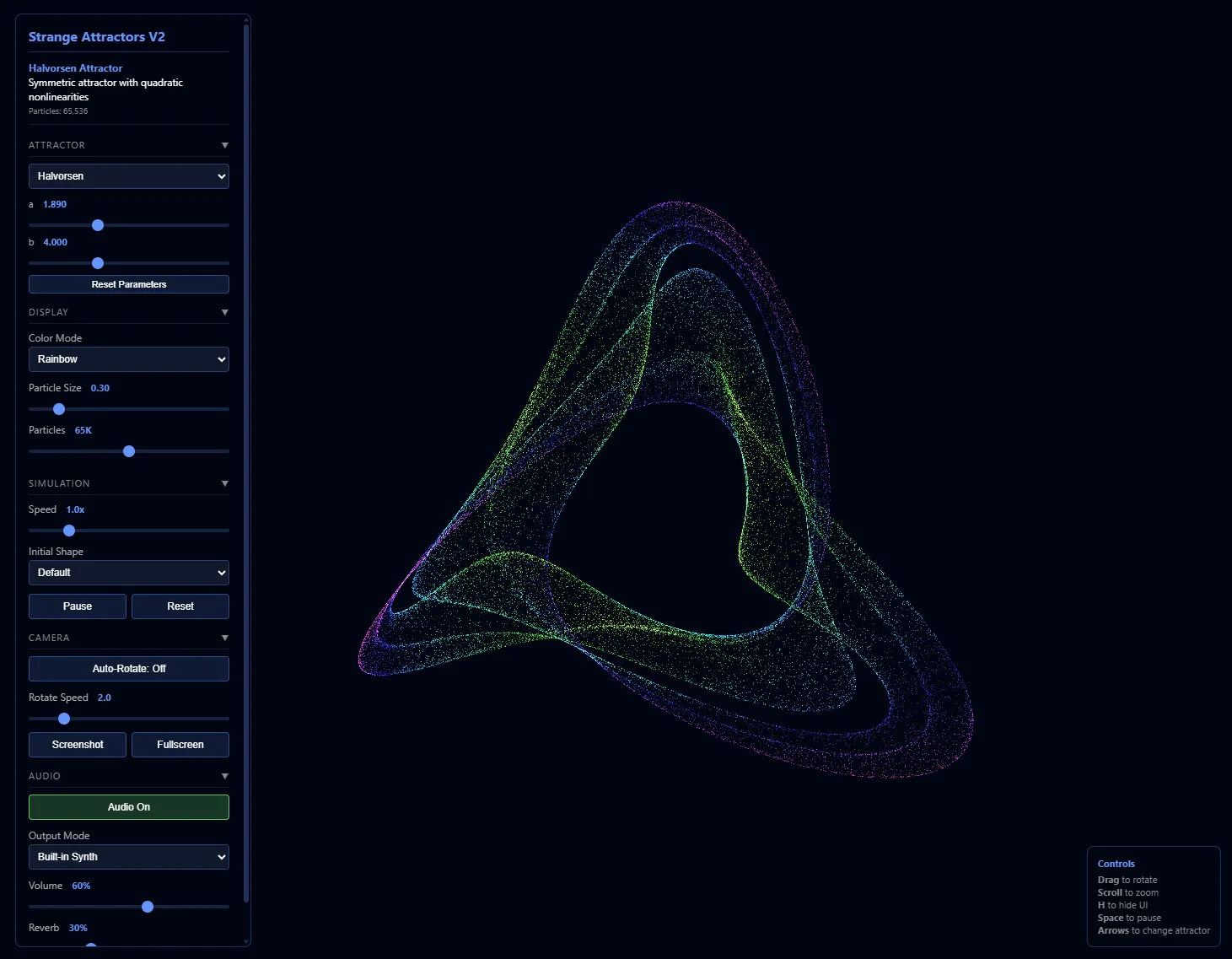
Task: Click the Volume slider handle
Action: click(148, 906)
